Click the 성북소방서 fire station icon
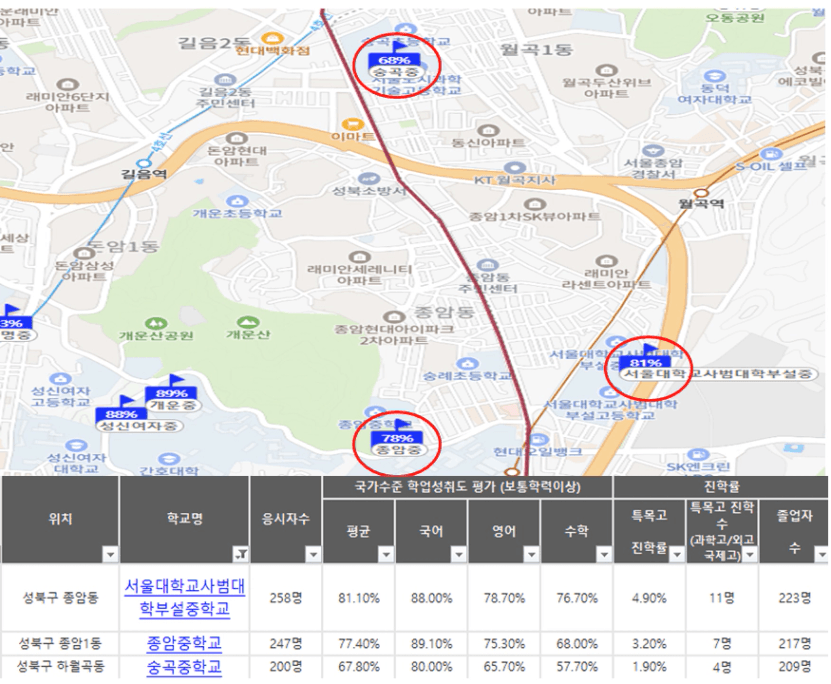The image size is (831, 684). click(368, 179)
